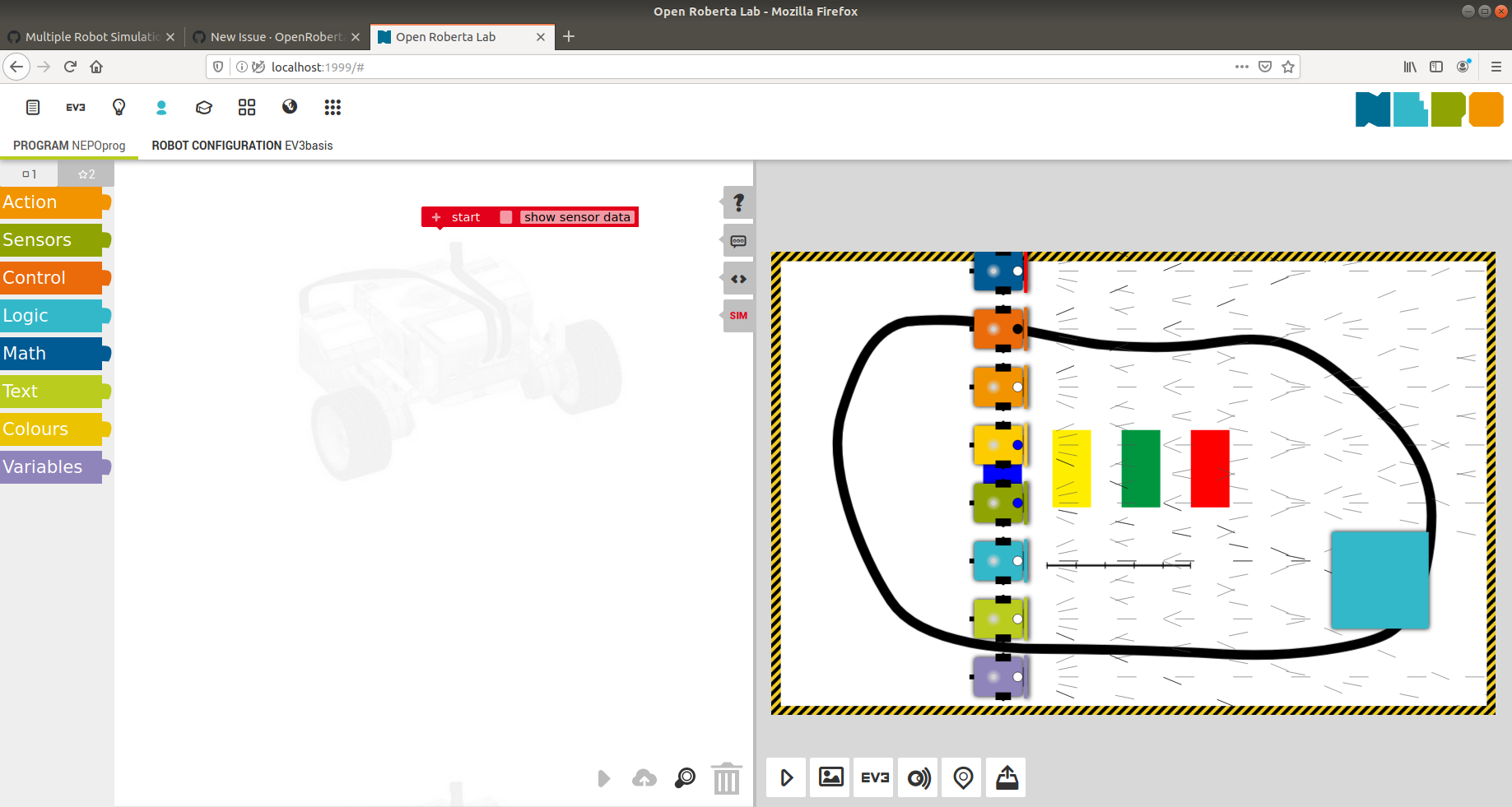Image resolution: width=1512 pixels, height=807 pixels.
Task: Open the Variables block category
Action: pos(43,466)
